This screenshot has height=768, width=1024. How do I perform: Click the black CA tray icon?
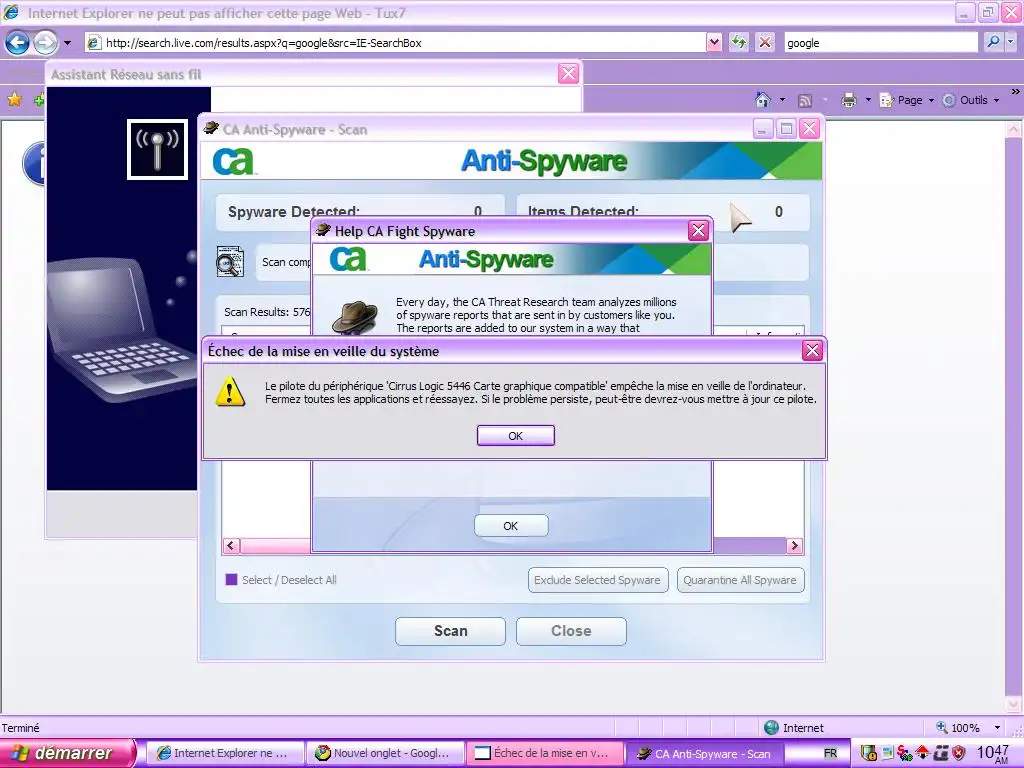(940, 753)
